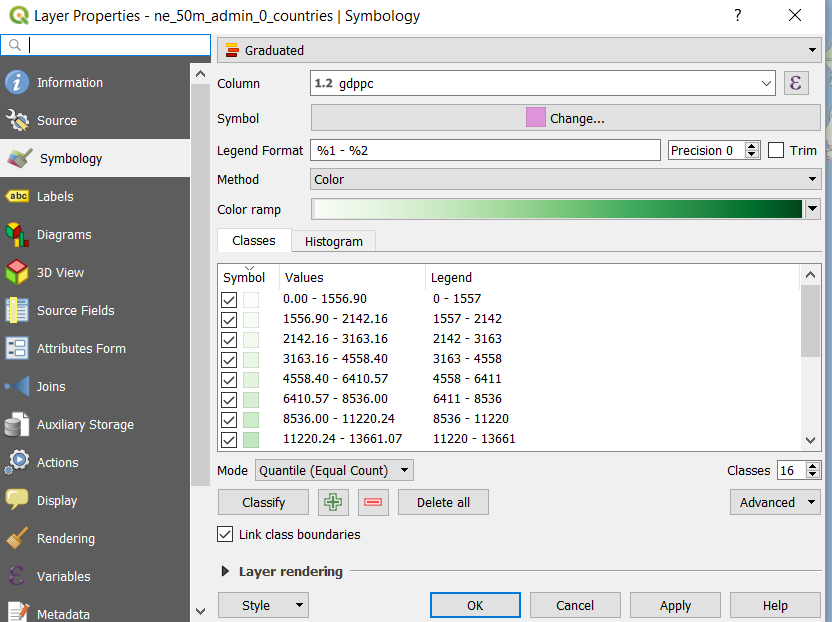Open the Source section wrench icon

17,120
